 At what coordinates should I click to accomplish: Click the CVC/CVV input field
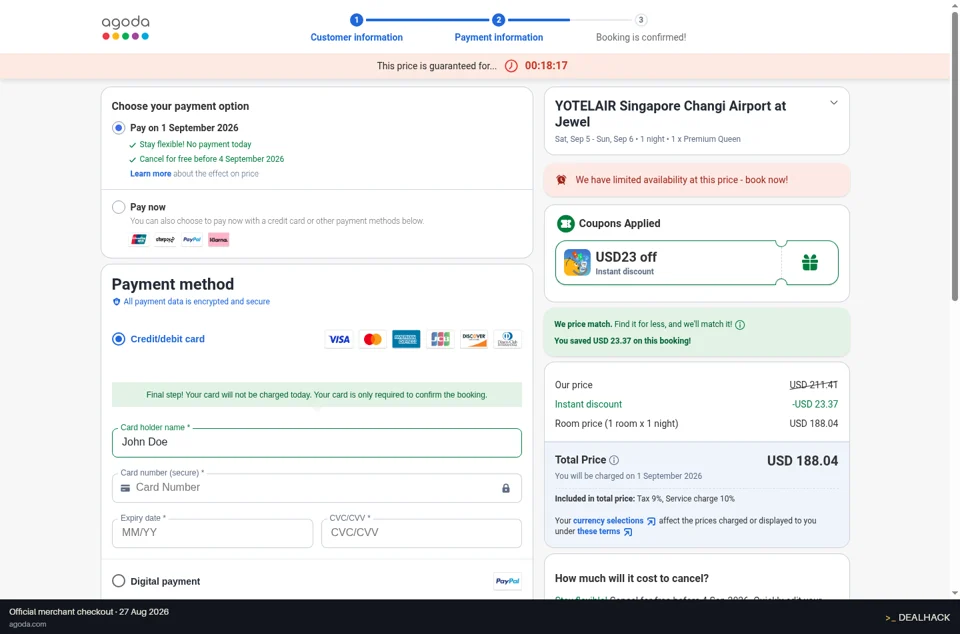[421, 533]
